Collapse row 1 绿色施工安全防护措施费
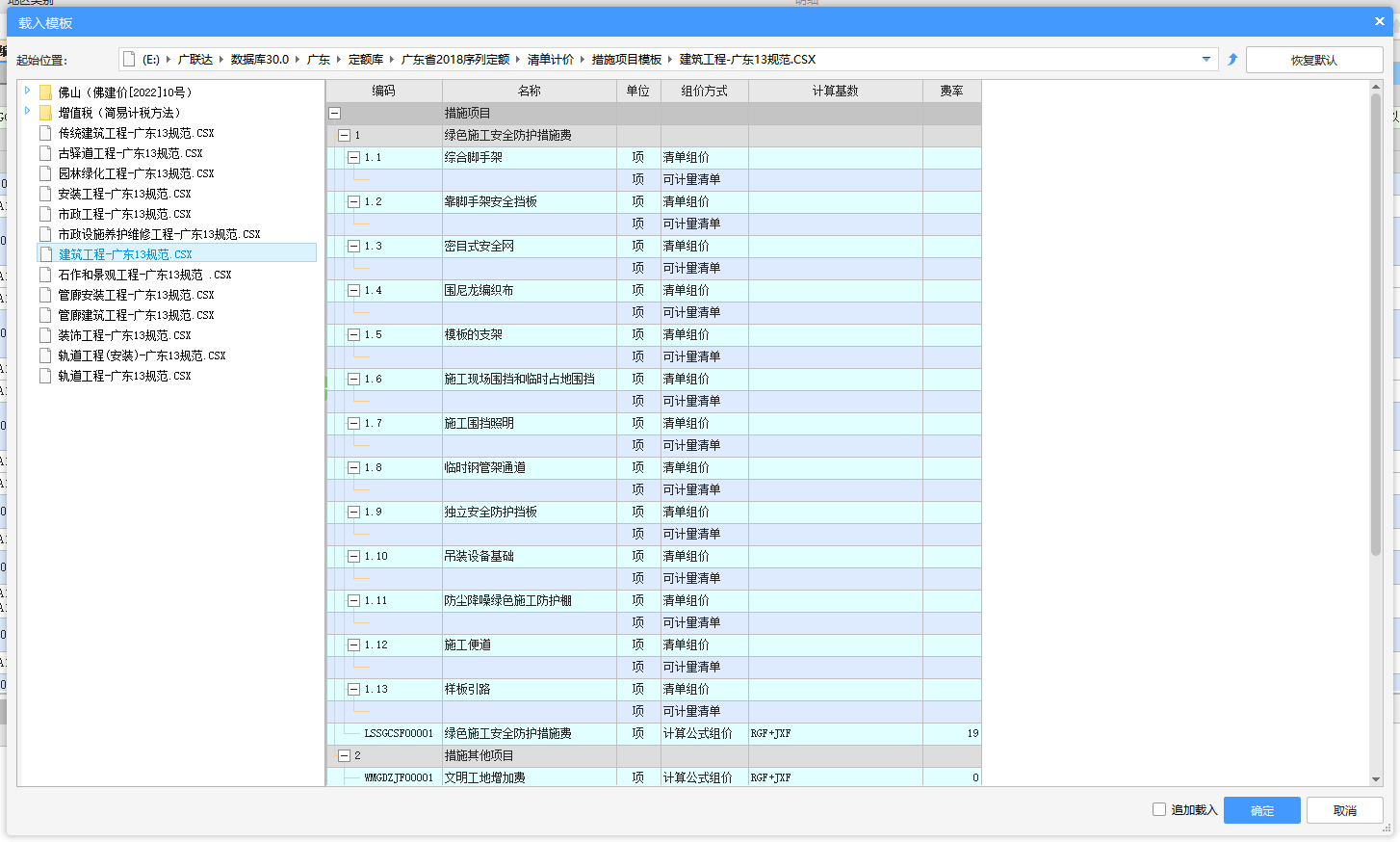The width and height of the screenshot is (1400, 842). 344,135
